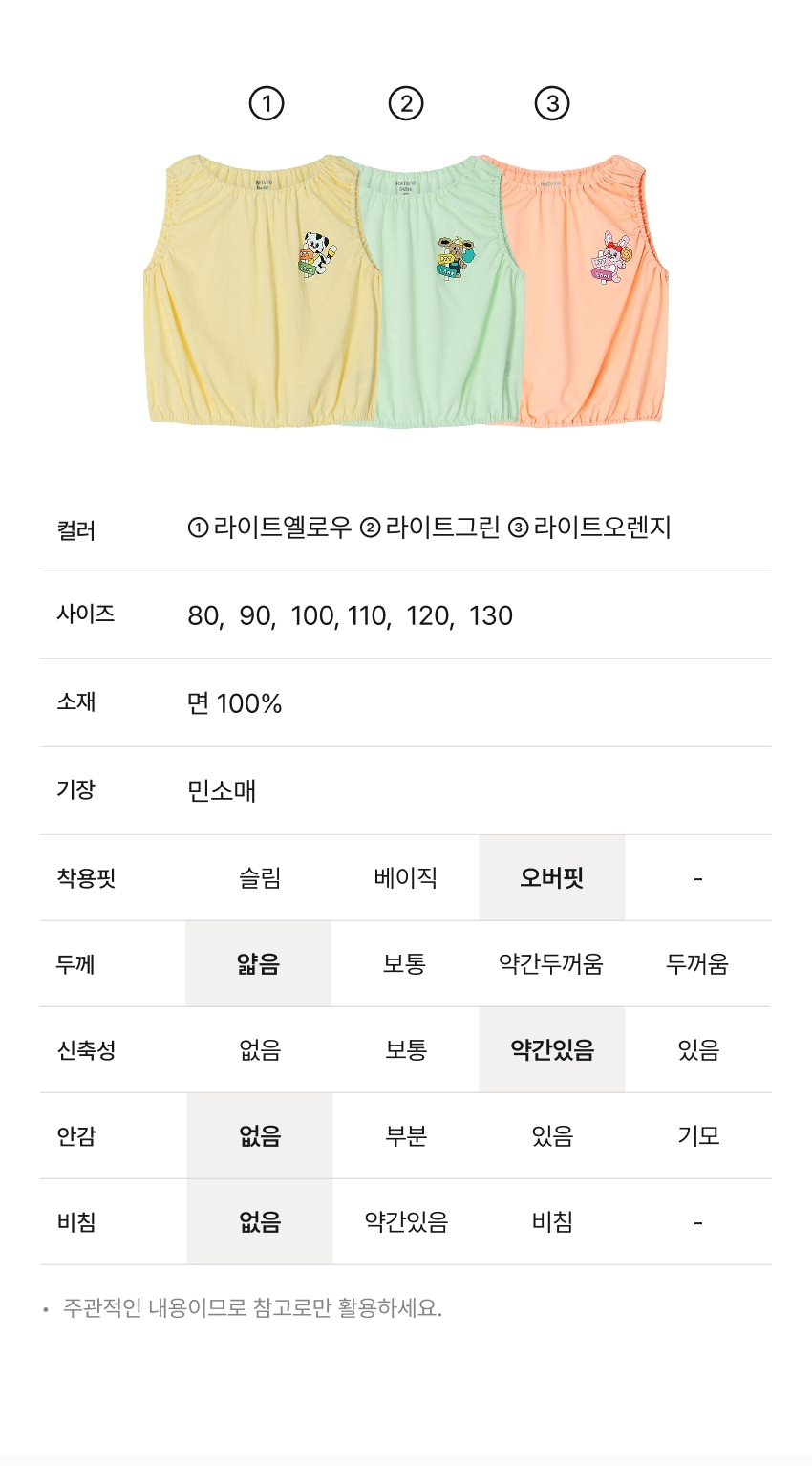Viewport: 812px width, 1466px height.
Task: Click 면 100% material text
Action: (x=235, y=704)
